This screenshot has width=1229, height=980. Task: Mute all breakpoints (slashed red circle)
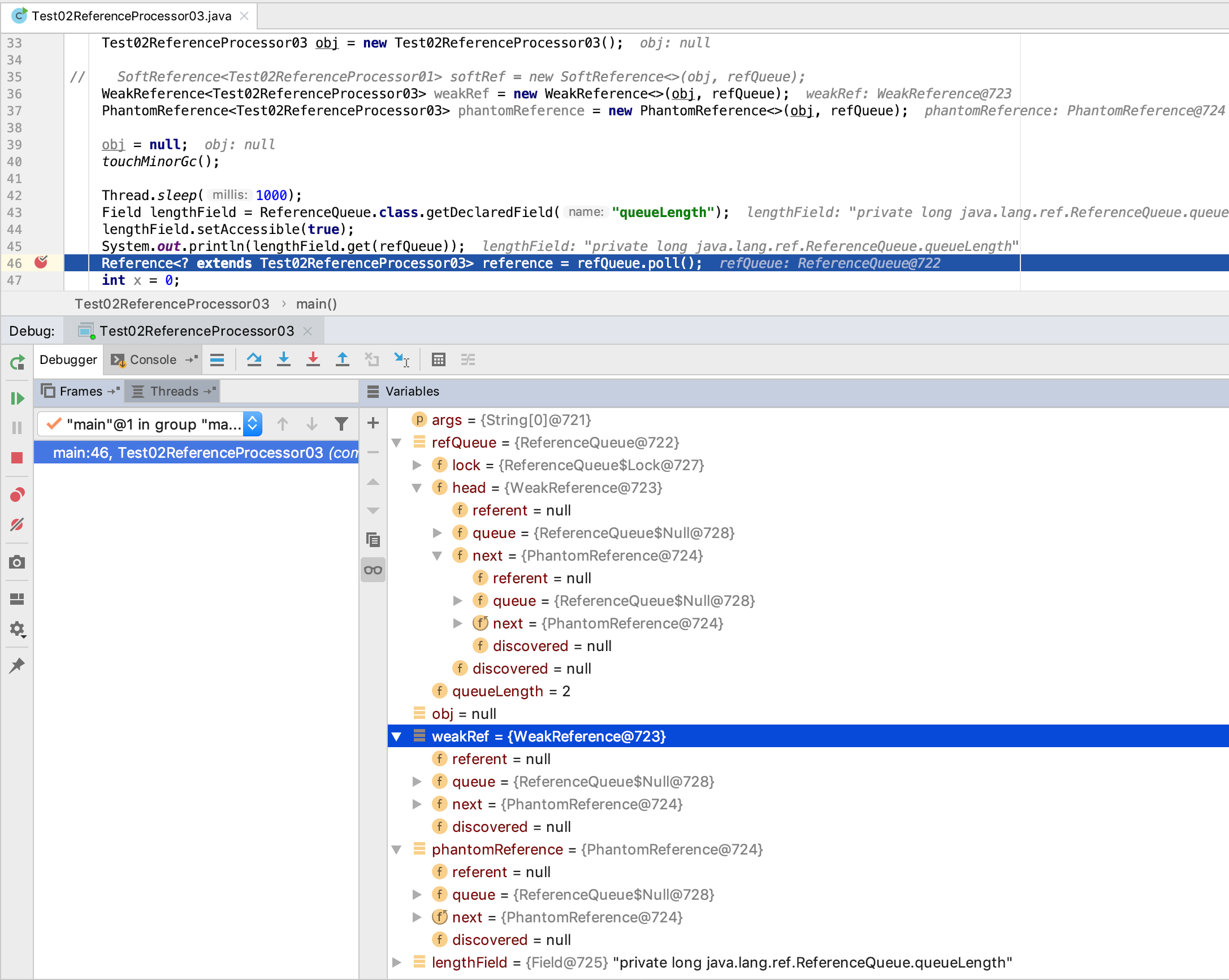point(17,524)
